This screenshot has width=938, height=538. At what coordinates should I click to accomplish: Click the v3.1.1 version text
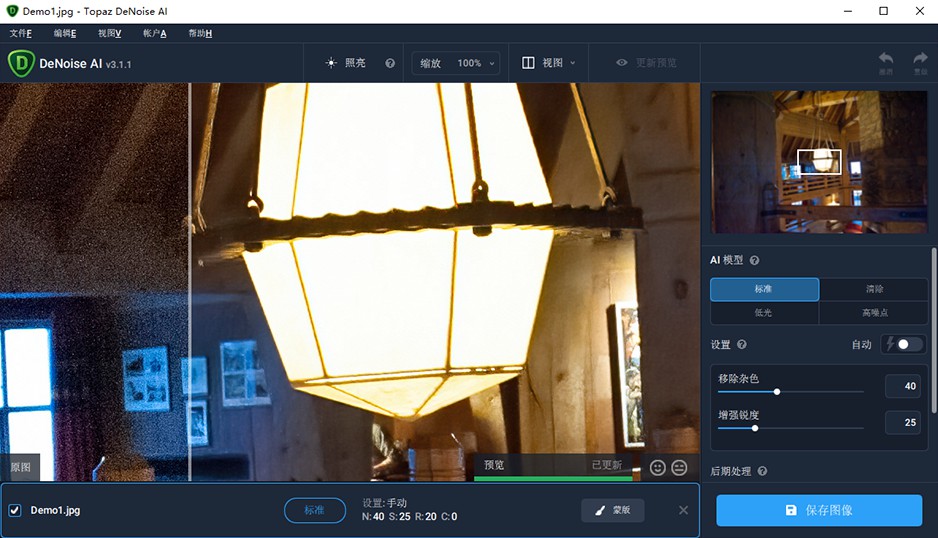coord(118,64)
